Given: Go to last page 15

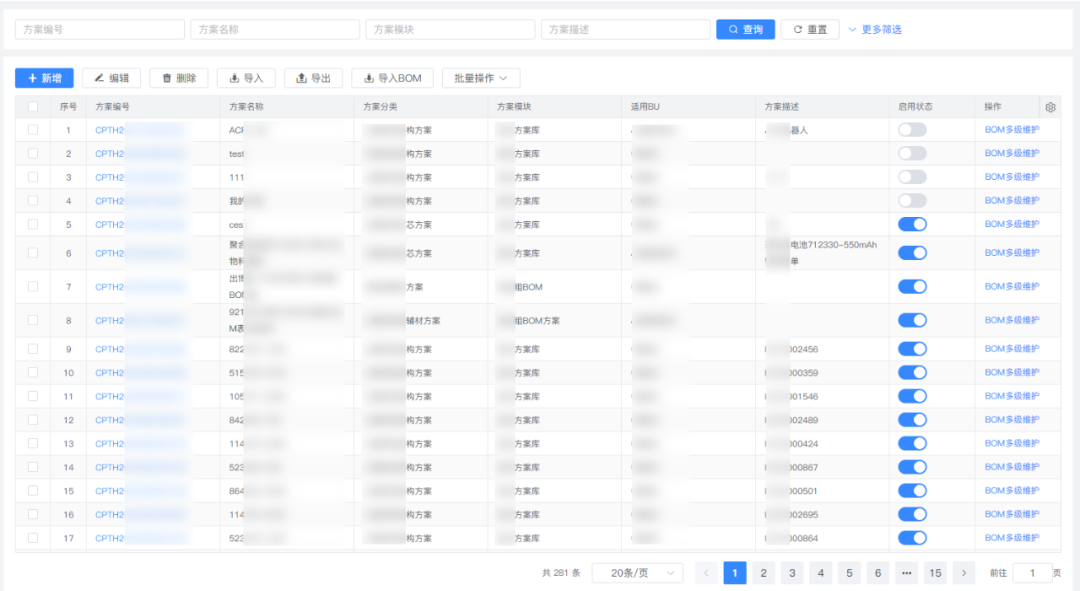Looking at the screenshot, I should tap(935, 573).
